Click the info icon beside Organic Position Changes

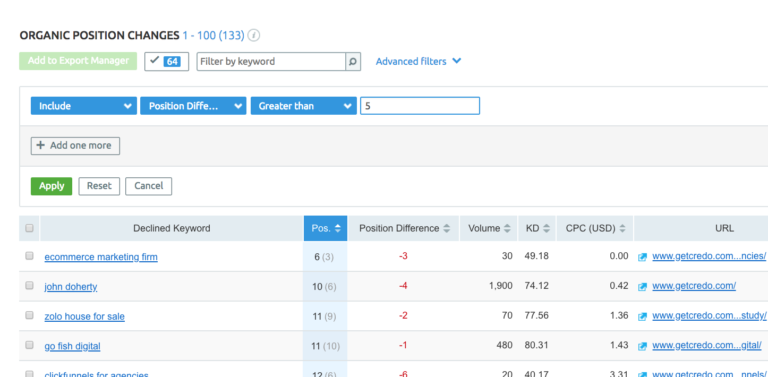pyautogui.click(x=254, y=36)
